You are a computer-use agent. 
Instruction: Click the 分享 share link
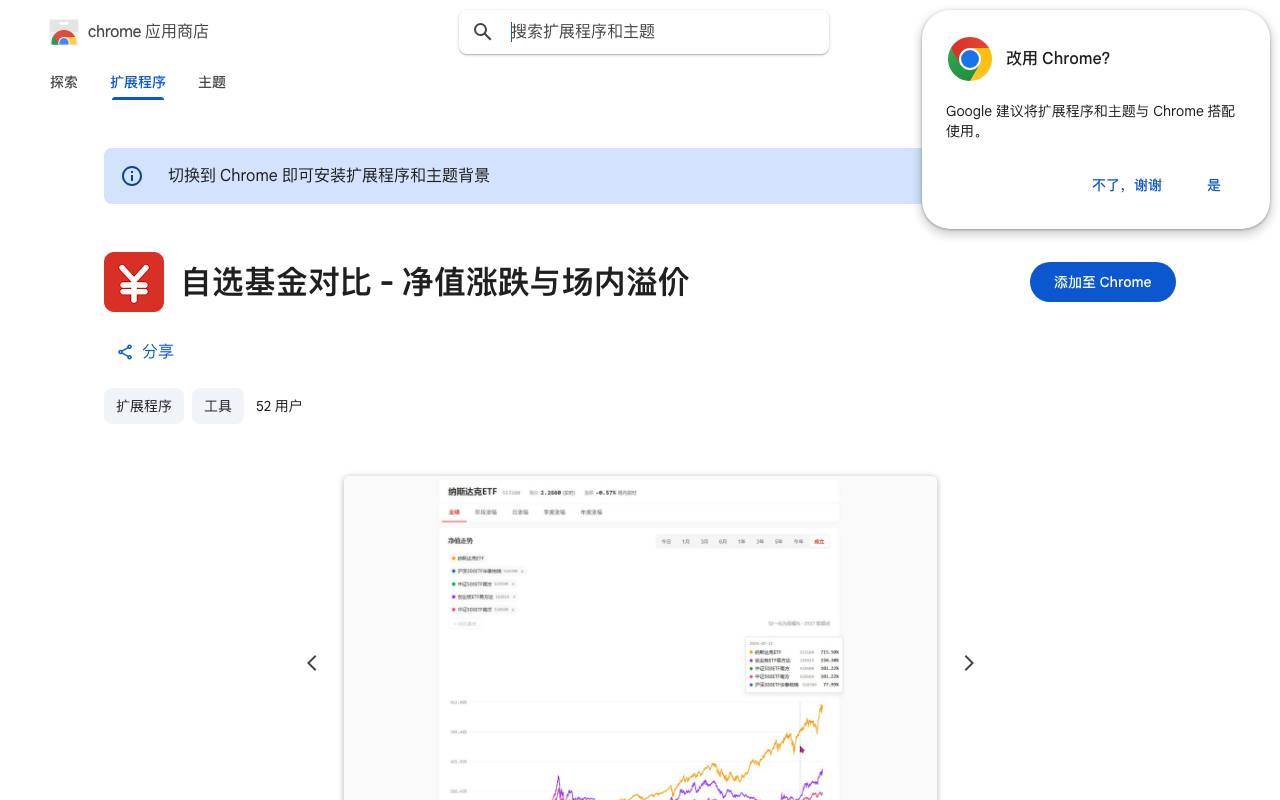pyautogui.click(x=145, y=352)
